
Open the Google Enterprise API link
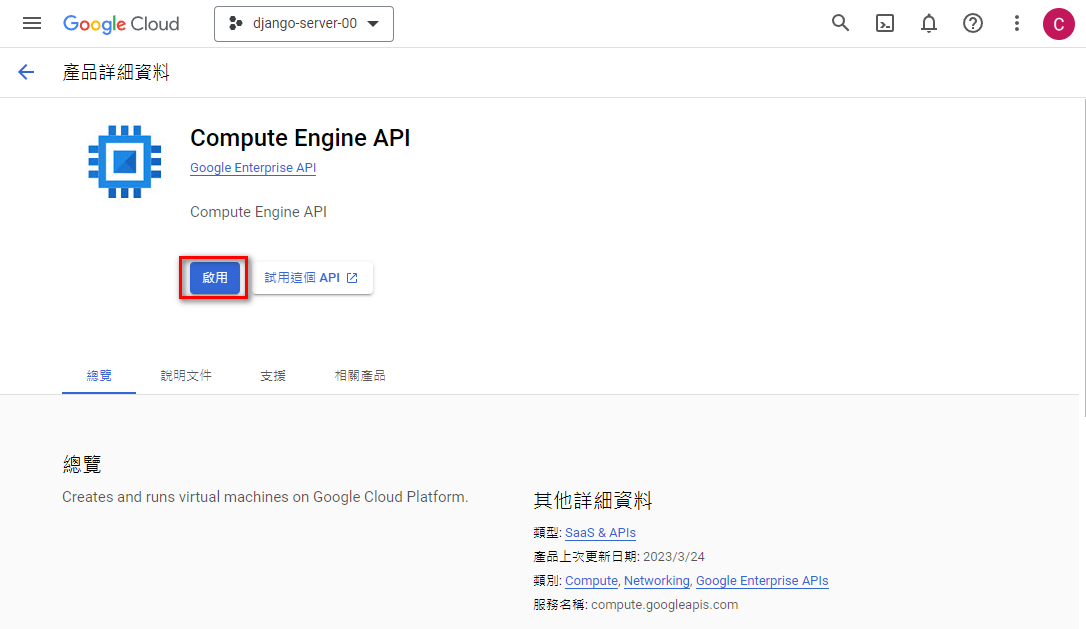(x=253, y=168)
